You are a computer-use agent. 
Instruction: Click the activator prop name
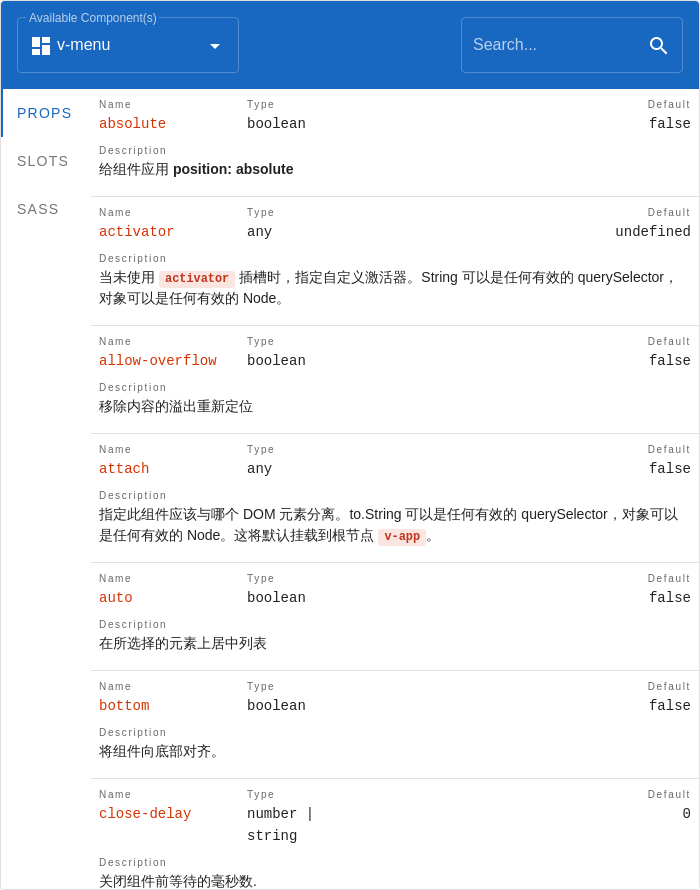(138, 231)
